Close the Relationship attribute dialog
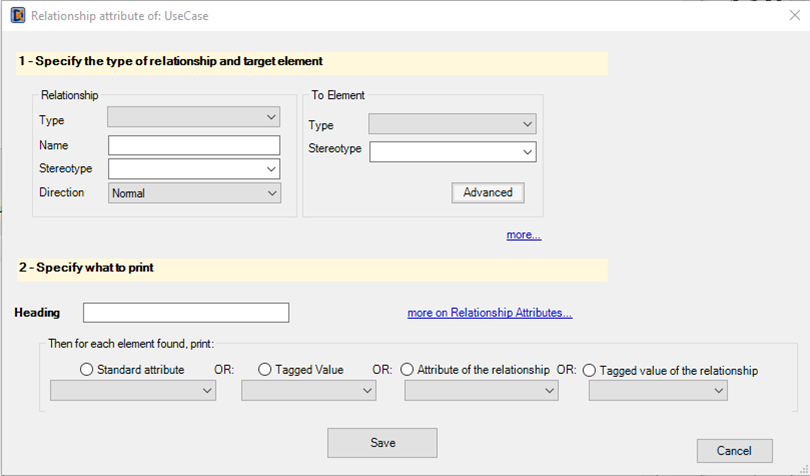 pos(795,16)
